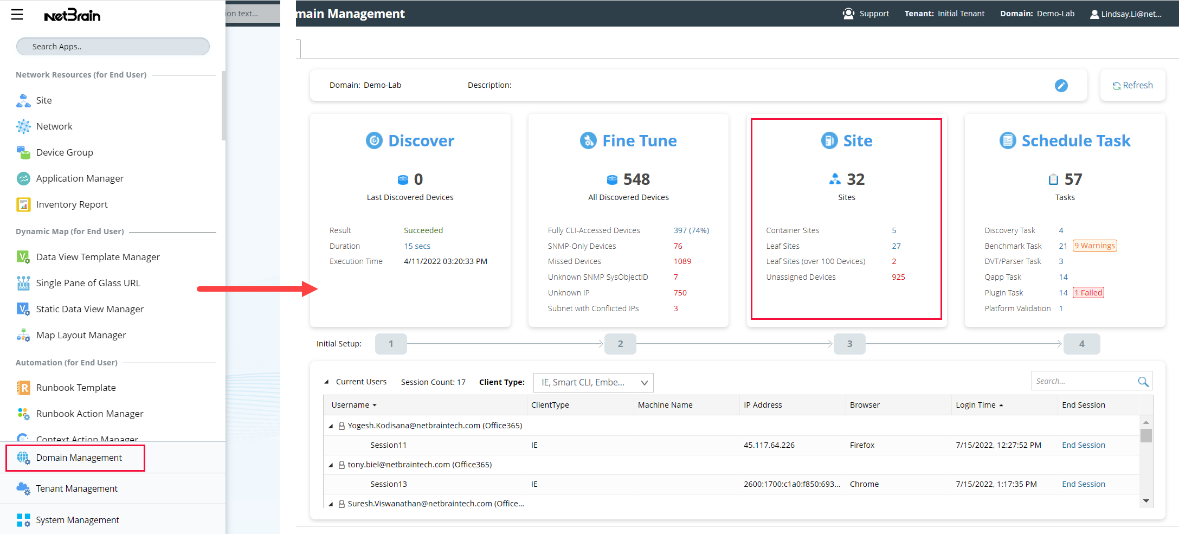Screen dimensions: 1179x534
Task: Click the Device Group icon
Action: 23,153
